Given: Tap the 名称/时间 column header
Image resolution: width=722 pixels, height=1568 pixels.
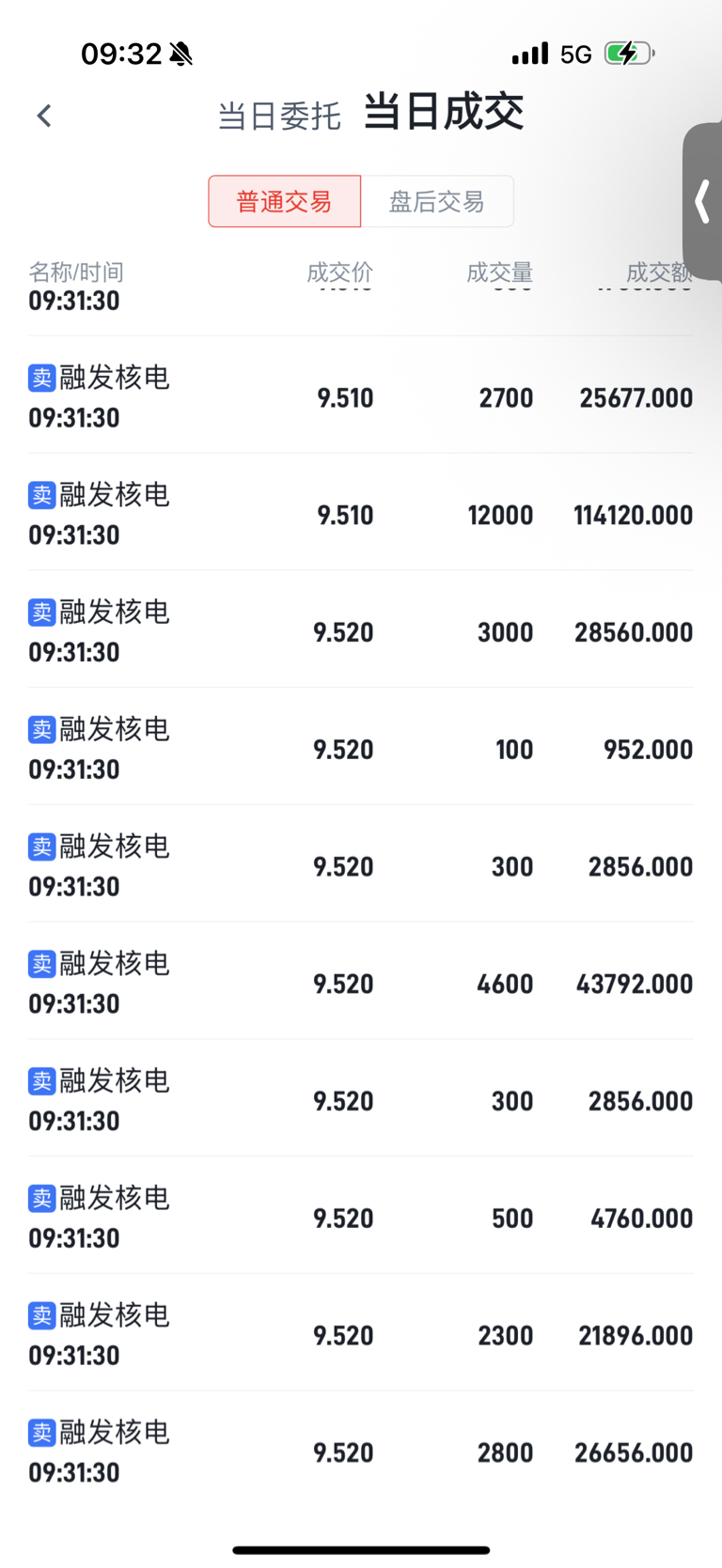Looking at the screenshot, I should 76,272.
